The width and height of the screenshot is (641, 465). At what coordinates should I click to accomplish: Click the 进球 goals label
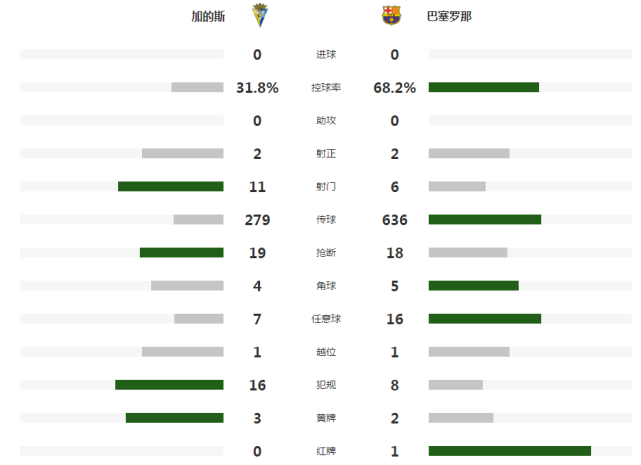[x=326, y=54]
